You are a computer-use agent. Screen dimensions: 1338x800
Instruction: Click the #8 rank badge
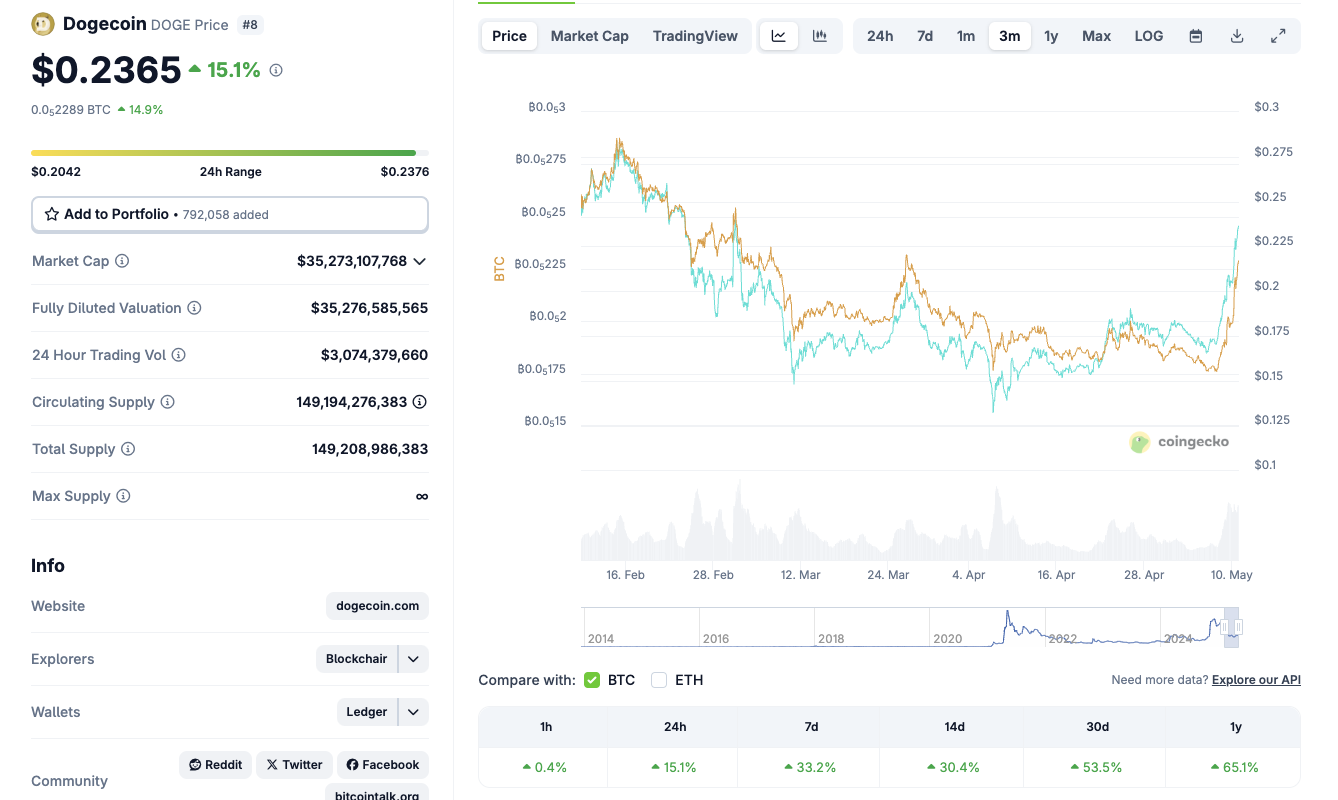[x=250, y=24]
